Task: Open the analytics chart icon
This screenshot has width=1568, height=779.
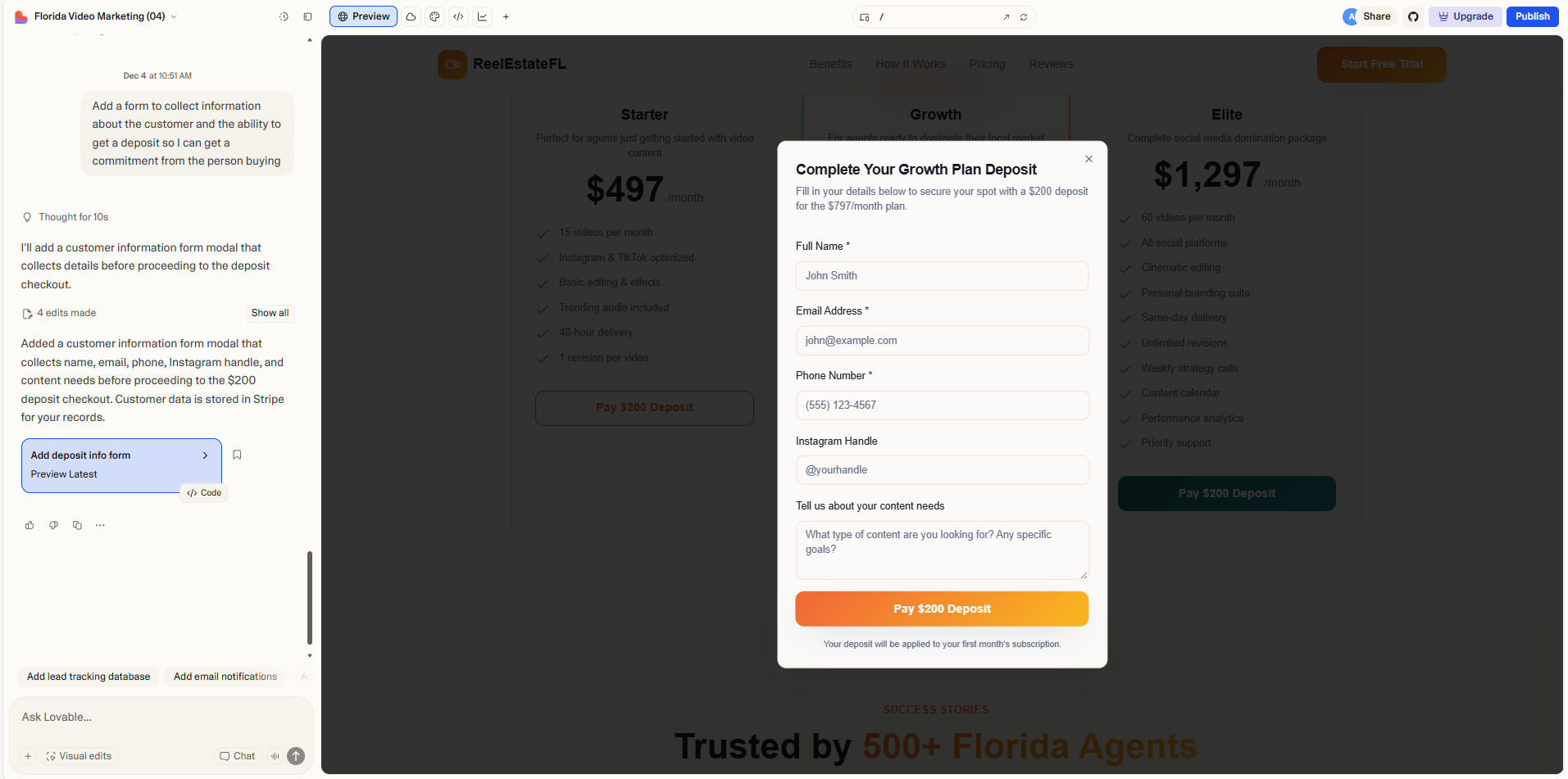Action: coord(482,16)
